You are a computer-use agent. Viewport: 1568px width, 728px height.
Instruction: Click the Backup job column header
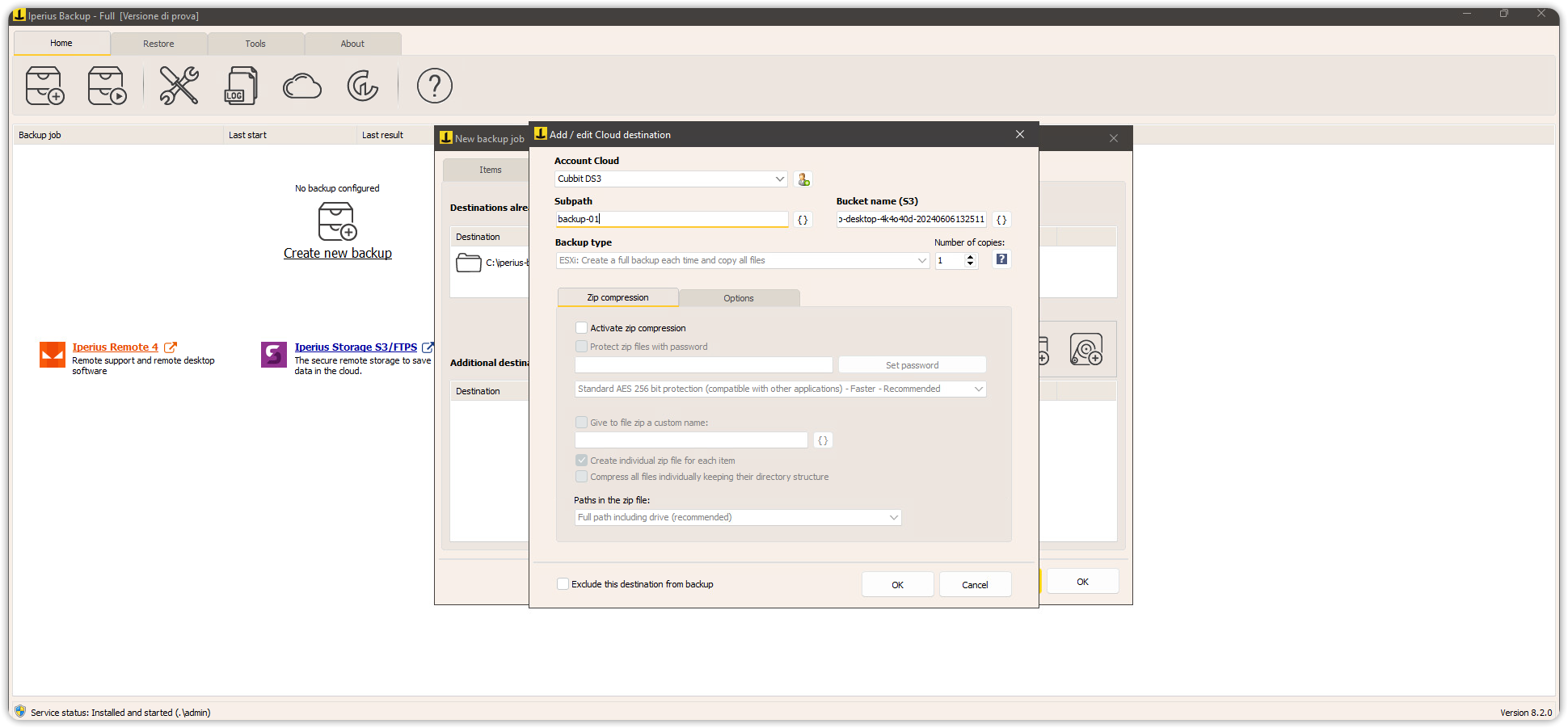pyautogui.click(x=118, y=135)
